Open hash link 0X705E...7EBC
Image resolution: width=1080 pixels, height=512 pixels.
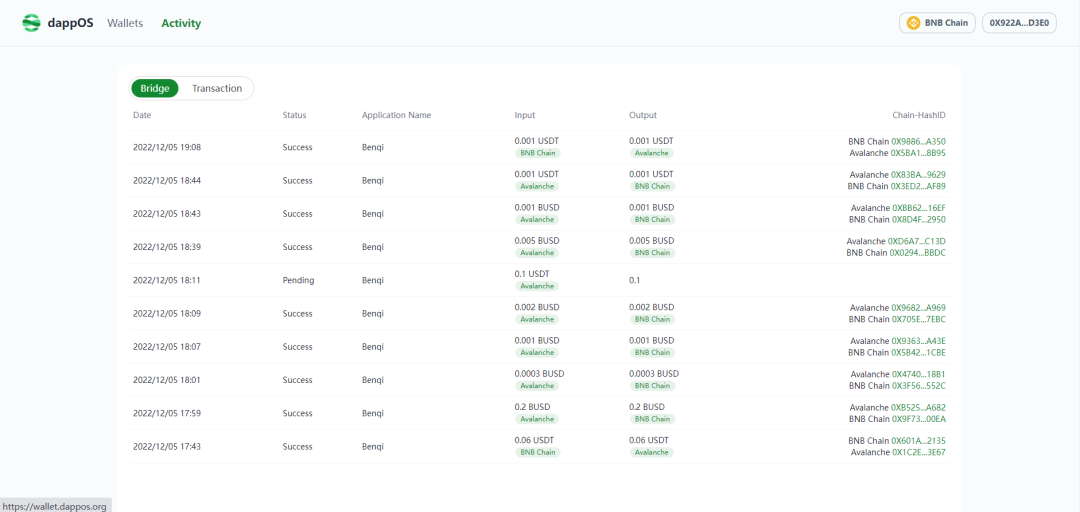coord(918,319)
